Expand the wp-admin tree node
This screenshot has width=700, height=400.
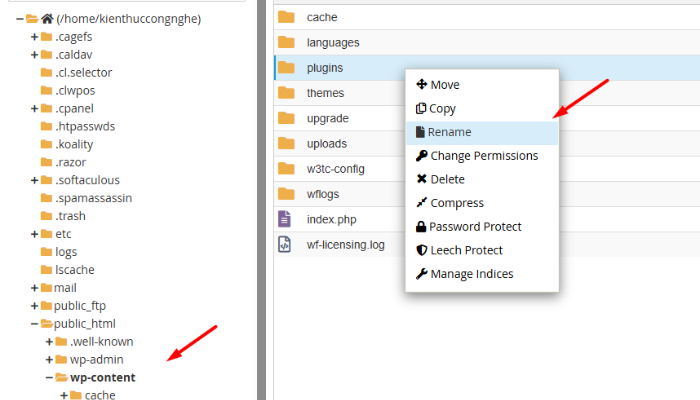[x=49, y=359]
